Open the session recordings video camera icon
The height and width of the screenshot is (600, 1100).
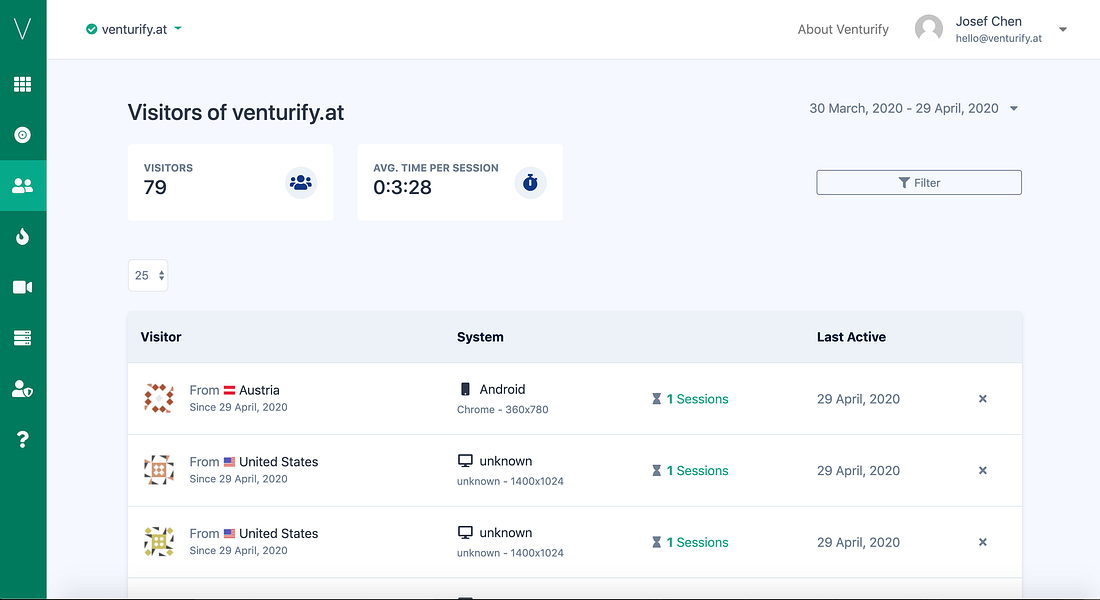22,287
